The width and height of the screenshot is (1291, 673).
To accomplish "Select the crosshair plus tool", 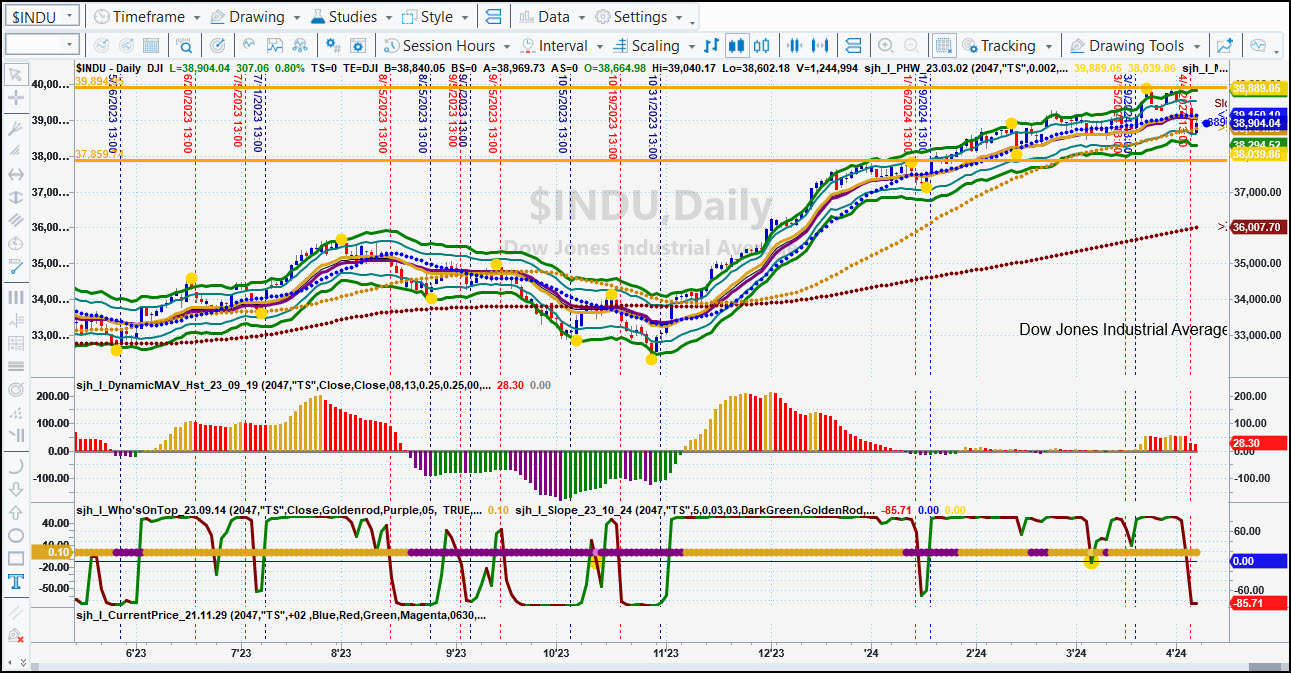I will [x=15, y=98].
